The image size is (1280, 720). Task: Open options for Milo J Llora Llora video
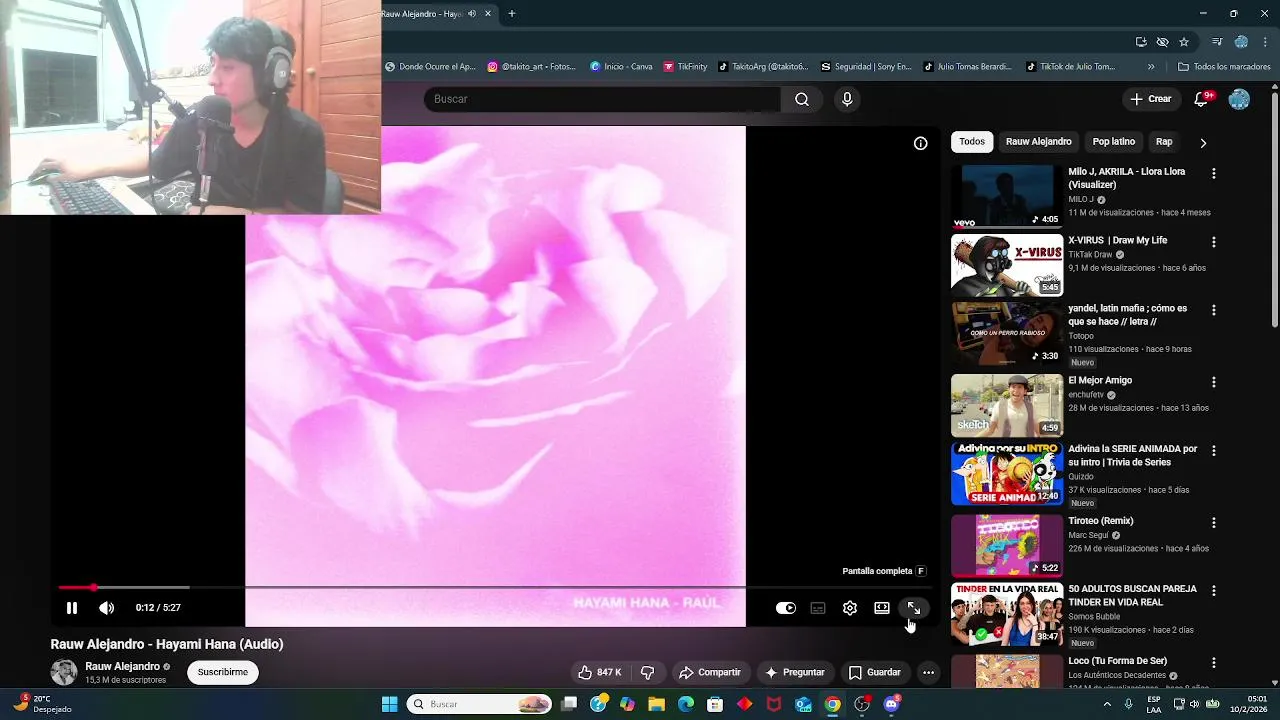(1214, 173)
